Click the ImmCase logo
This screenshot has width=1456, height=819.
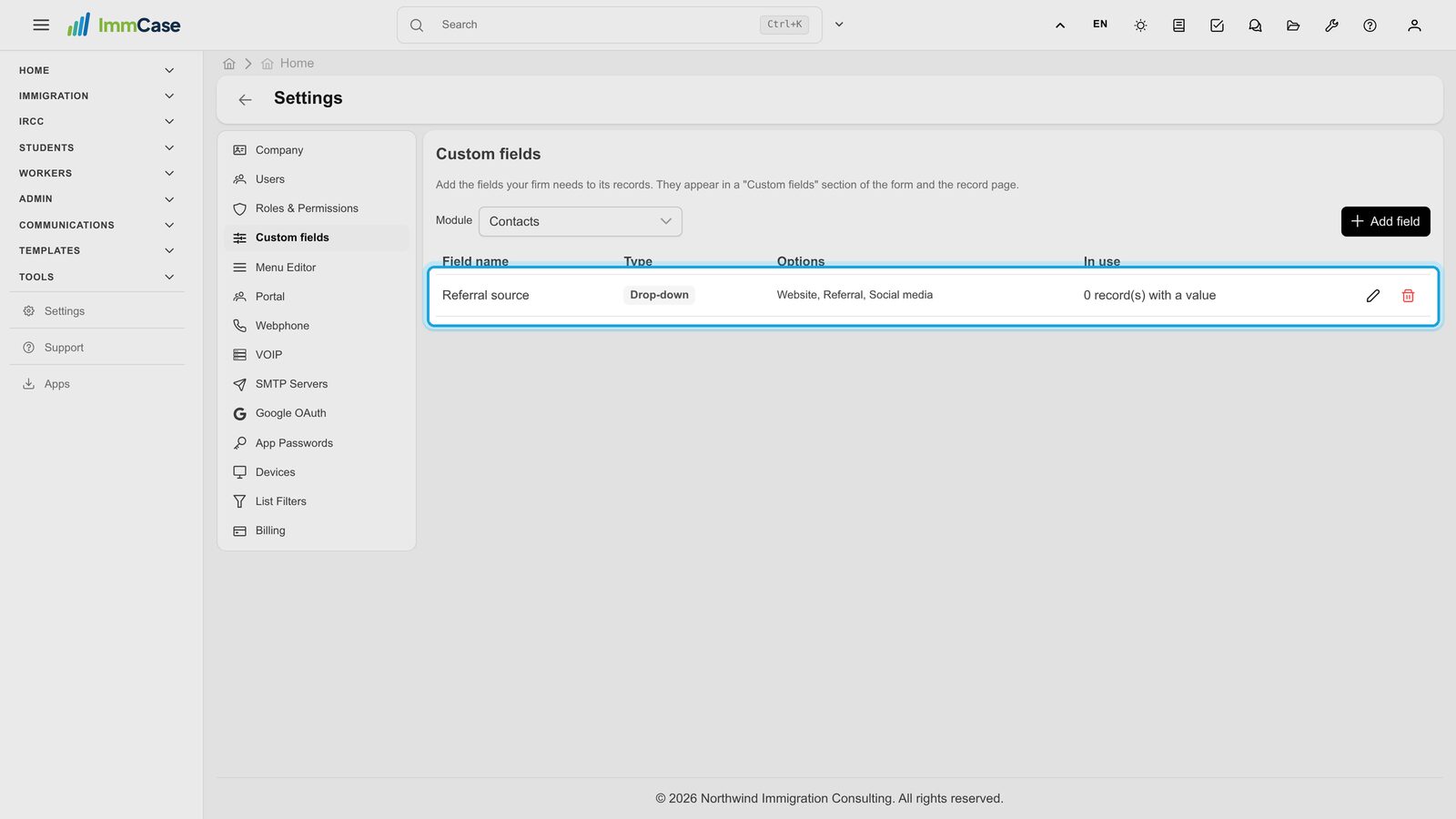[124, 25]
